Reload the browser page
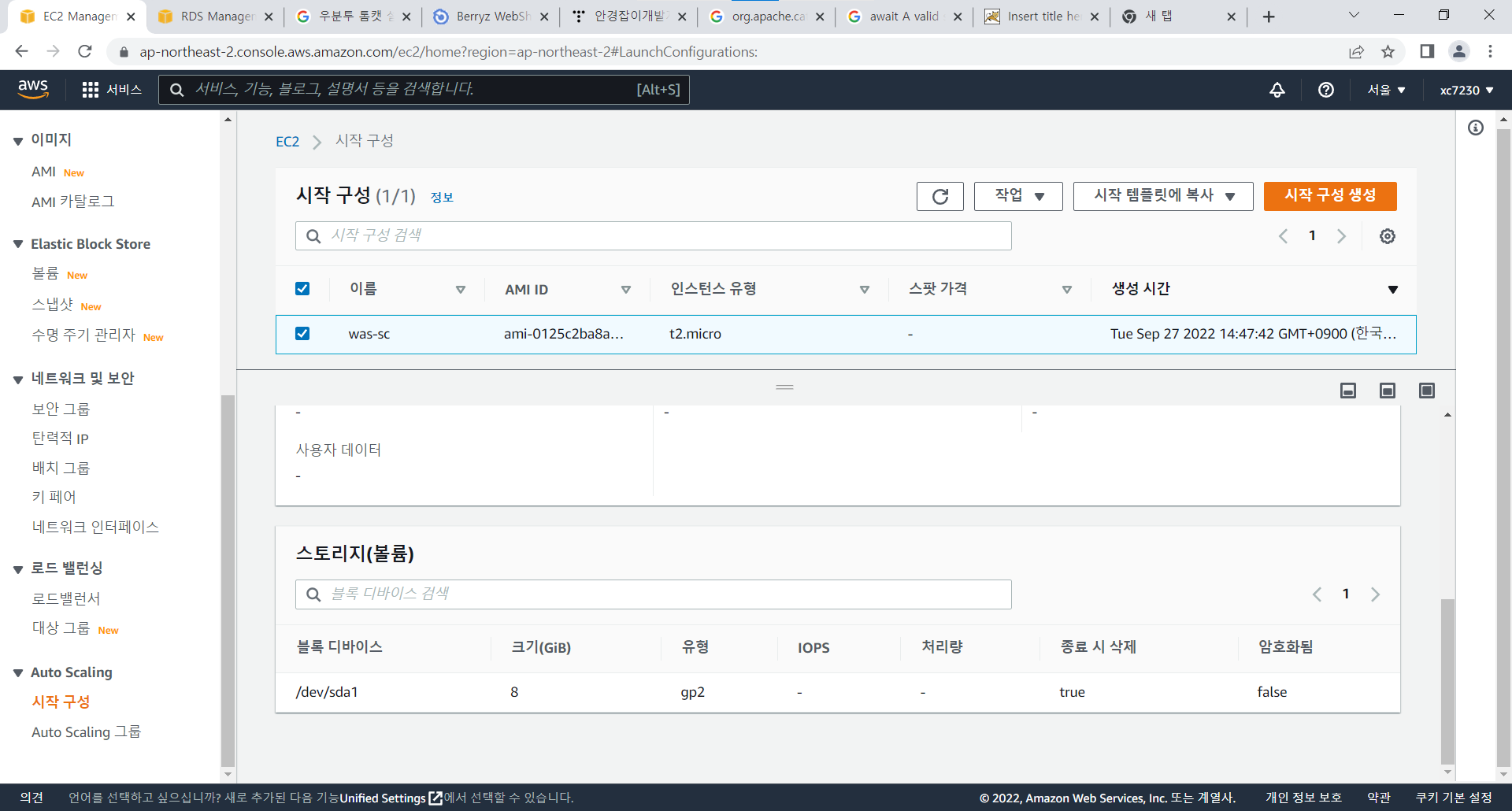 click(x=85, y=51)
